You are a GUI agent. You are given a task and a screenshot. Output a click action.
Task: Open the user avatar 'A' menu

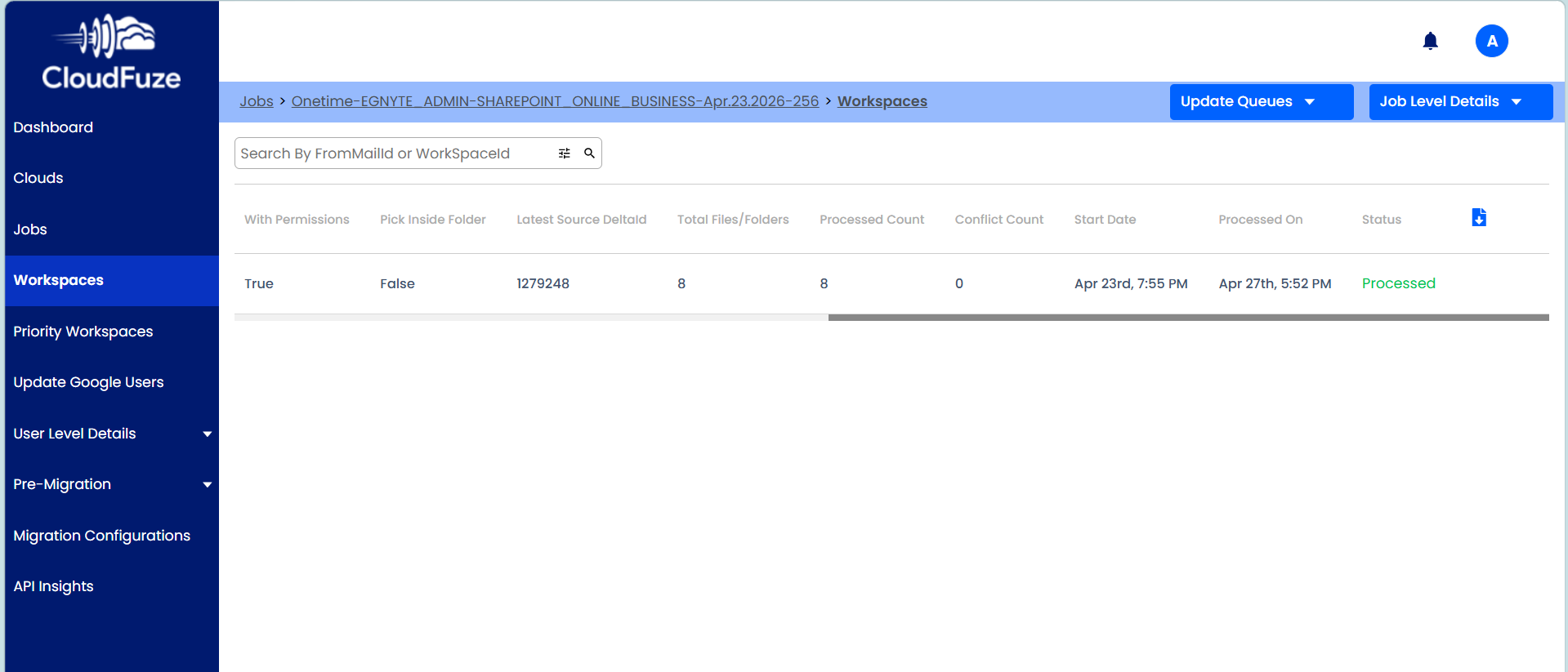pyautogui.click(x=1491, y=41)
